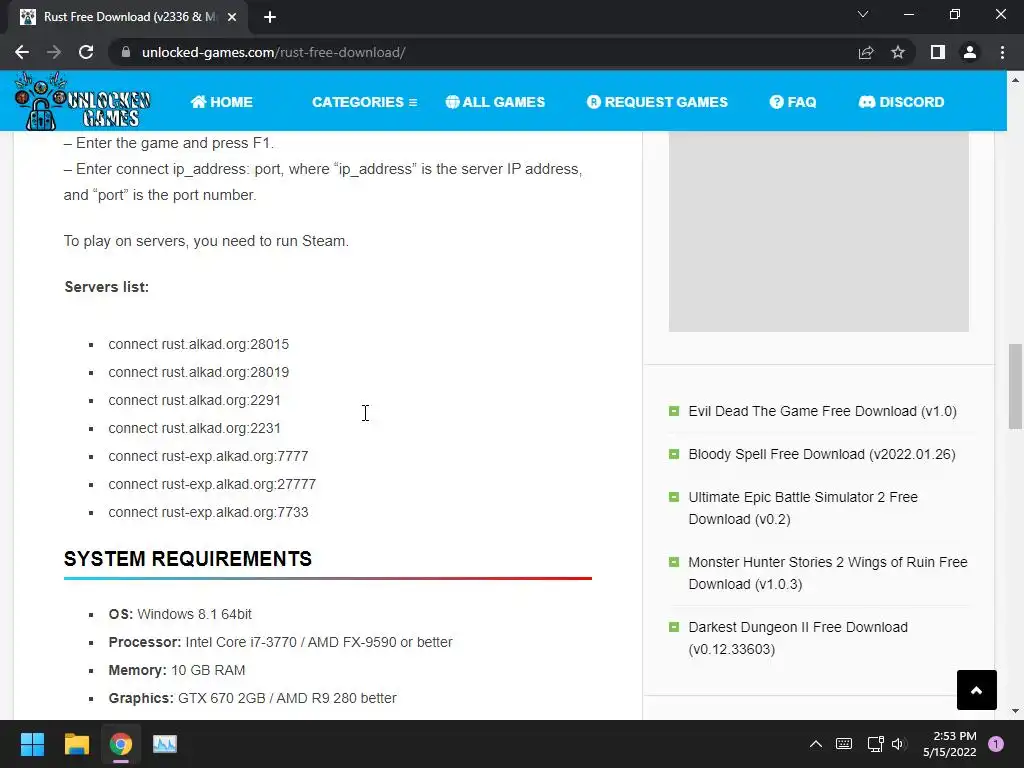
Task: Open Darkest Dungeon II Free Download link
Action: (797, 638)
